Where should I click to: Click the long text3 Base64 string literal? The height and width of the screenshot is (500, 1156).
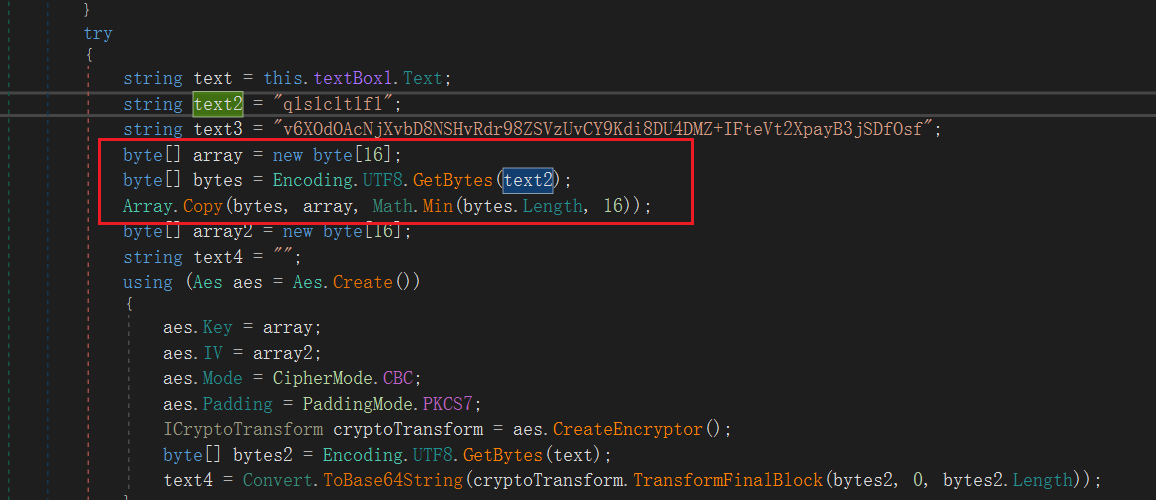click(606, 129)
